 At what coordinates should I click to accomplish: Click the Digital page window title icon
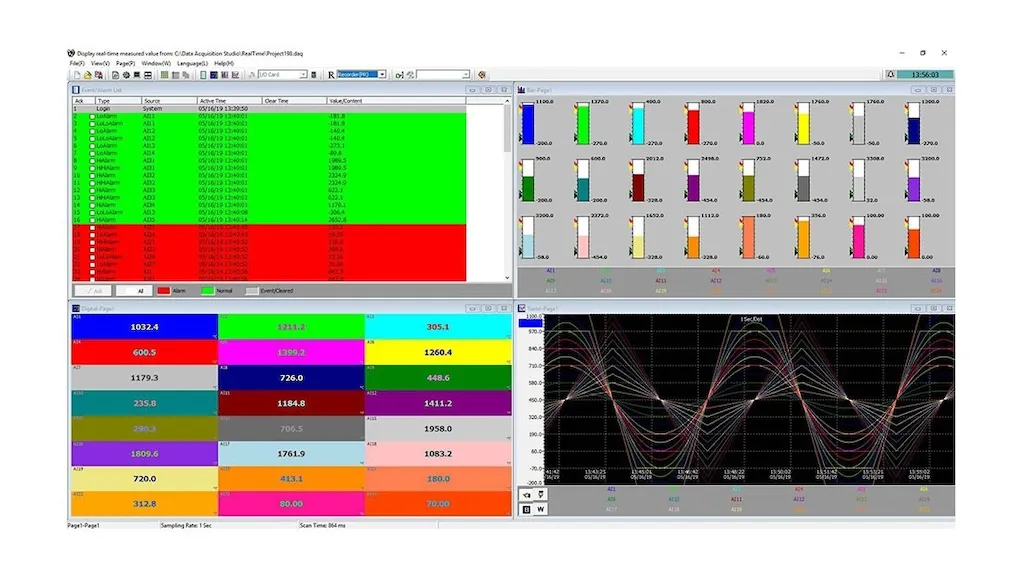(76, 309)
